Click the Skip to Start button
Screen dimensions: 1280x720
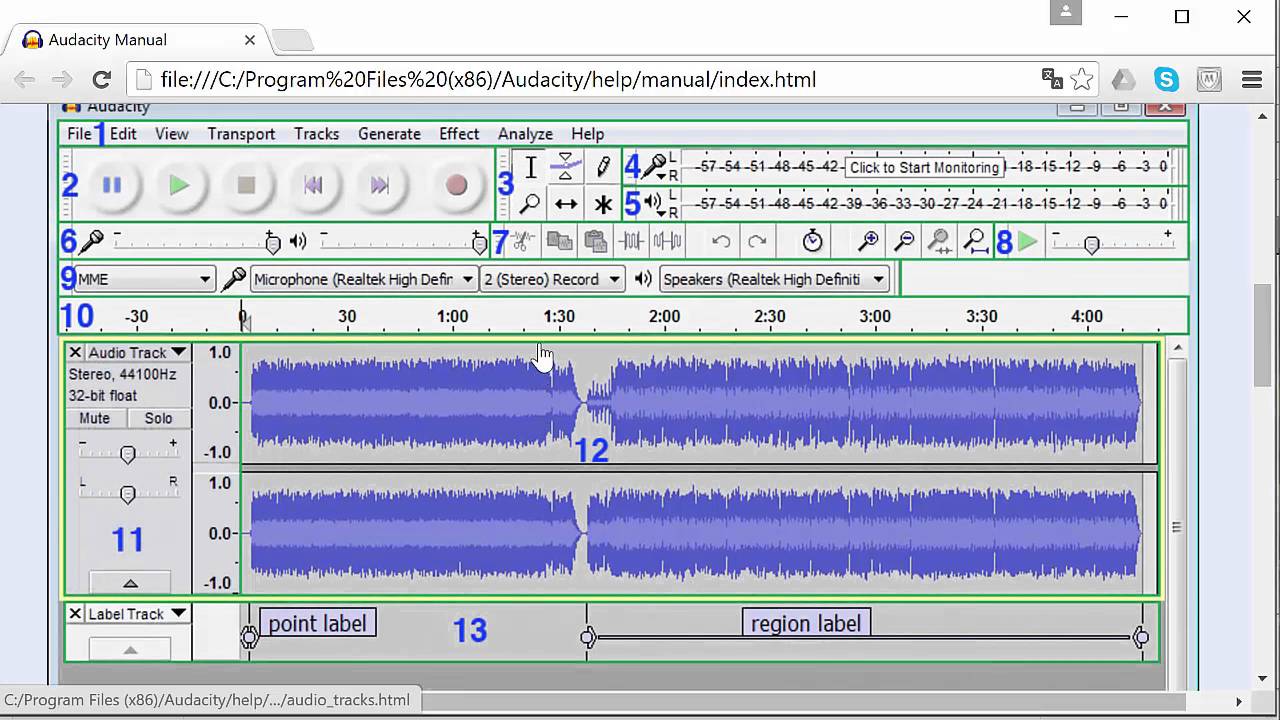[x=313, y=185]
